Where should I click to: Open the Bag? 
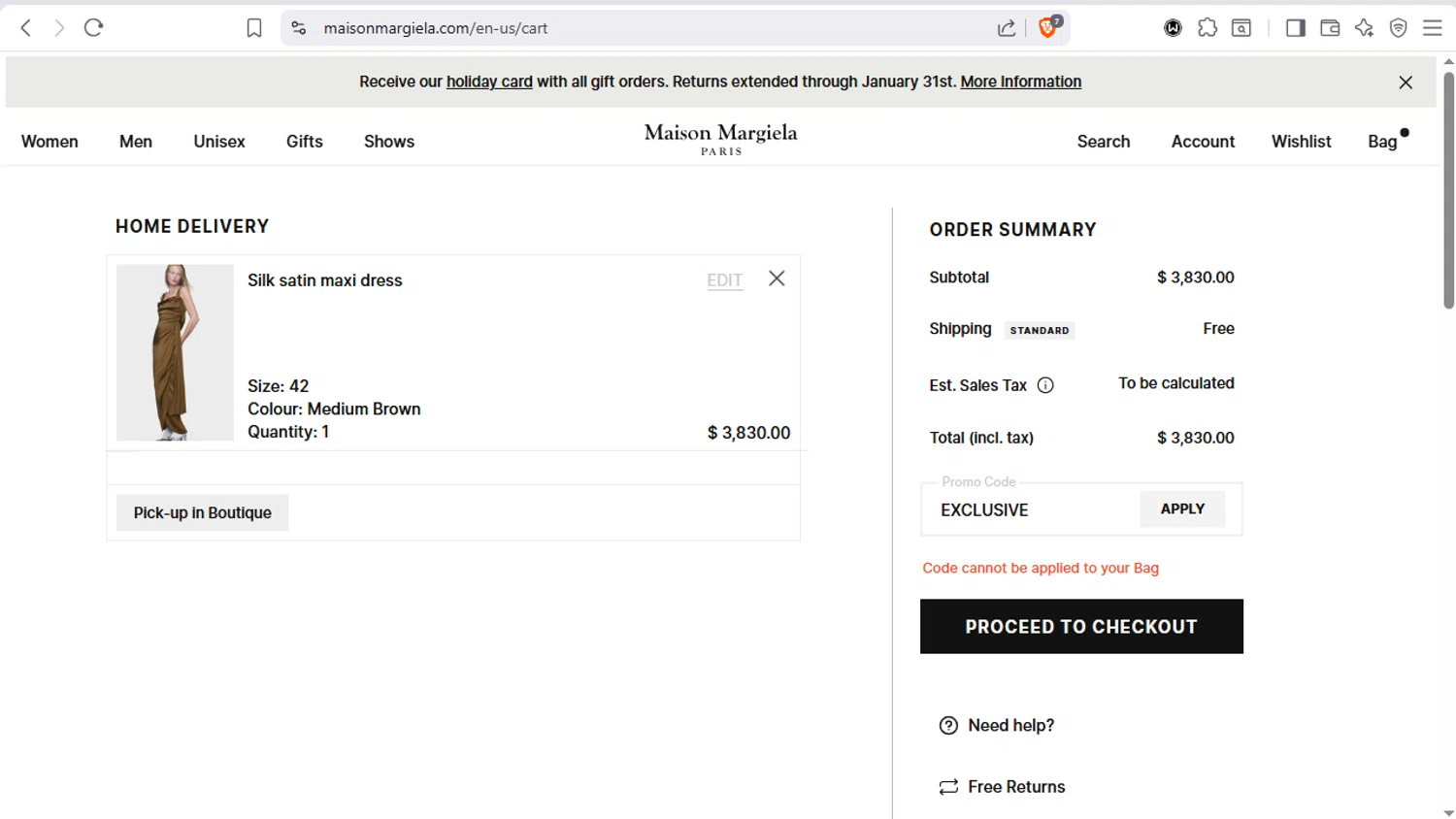pos(1383,142)
